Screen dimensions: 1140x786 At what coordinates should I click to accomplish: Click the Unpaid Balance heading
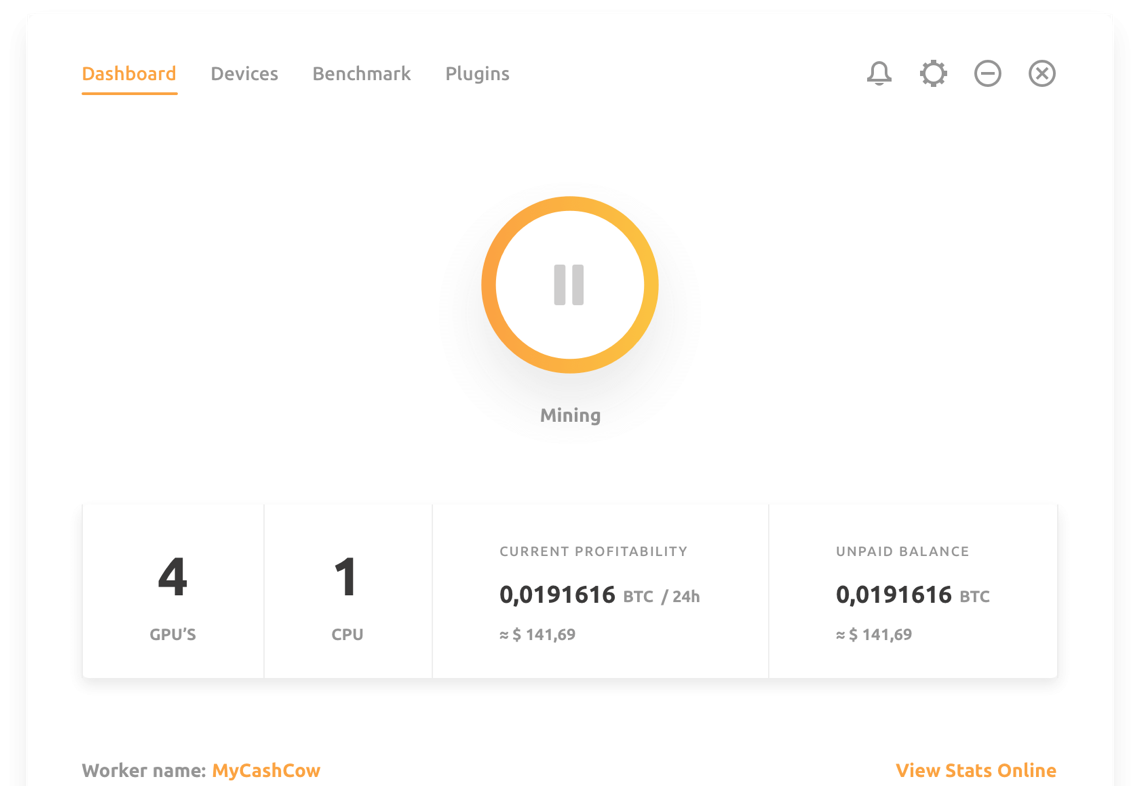(902, 551)
